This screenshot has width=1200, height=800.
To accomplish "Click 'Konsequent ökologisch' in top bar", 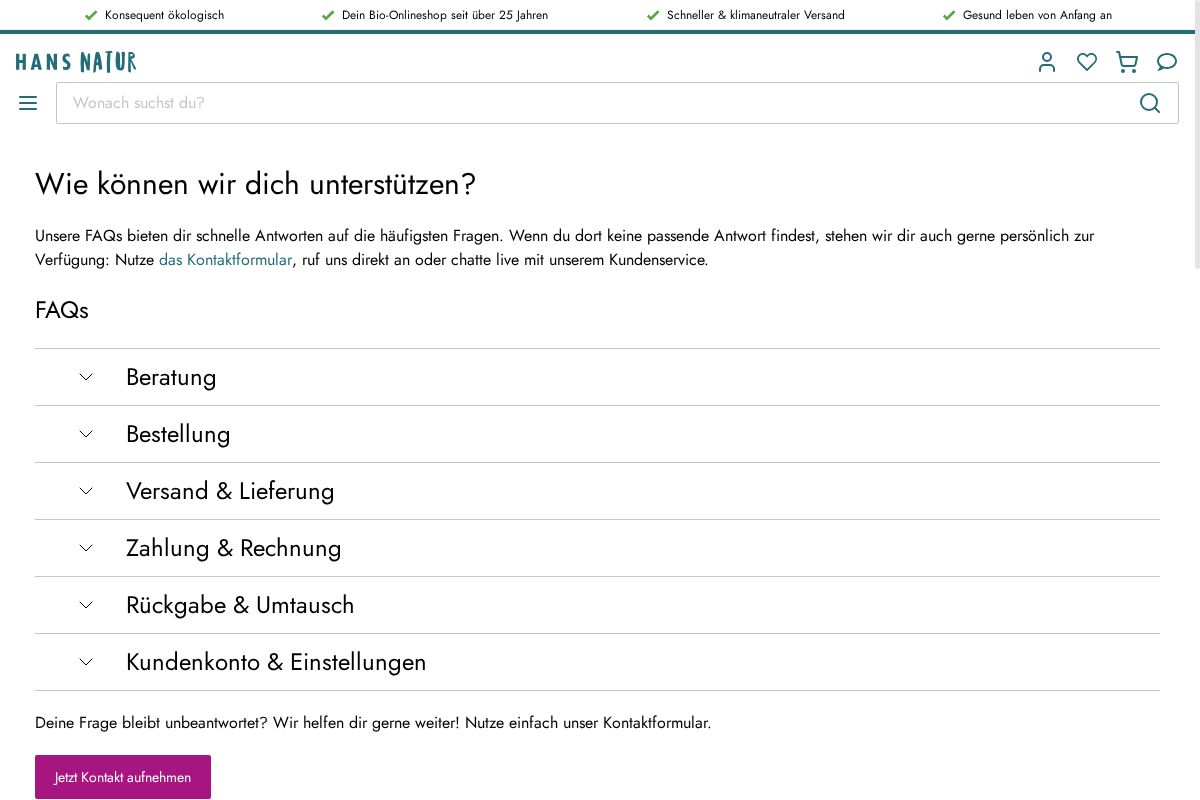I will click(x=164, y=15).
